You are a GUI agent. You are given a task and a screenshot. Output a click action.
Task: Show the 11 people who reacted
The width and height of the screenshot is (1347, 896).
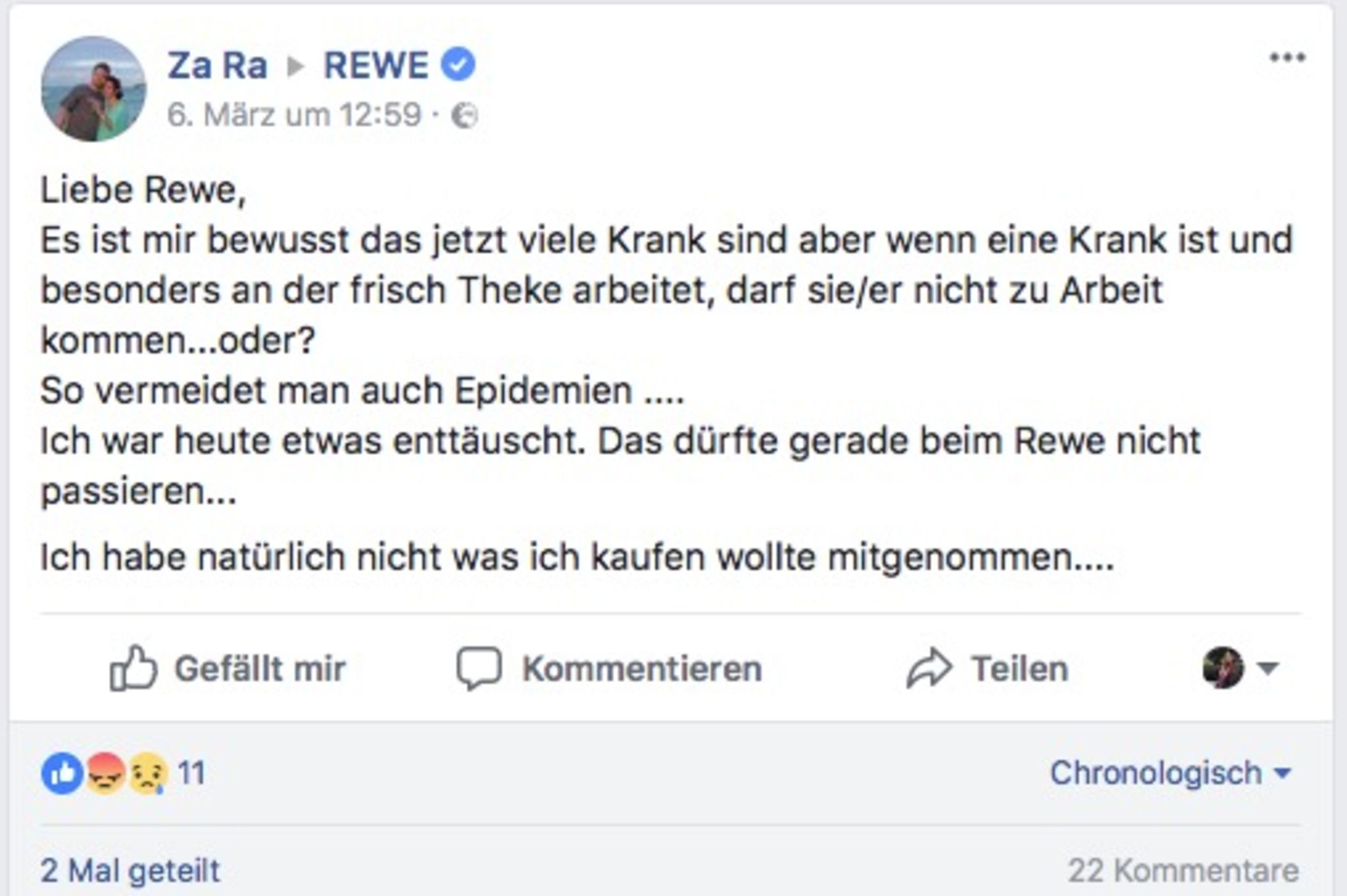click(x=191, y=773)
